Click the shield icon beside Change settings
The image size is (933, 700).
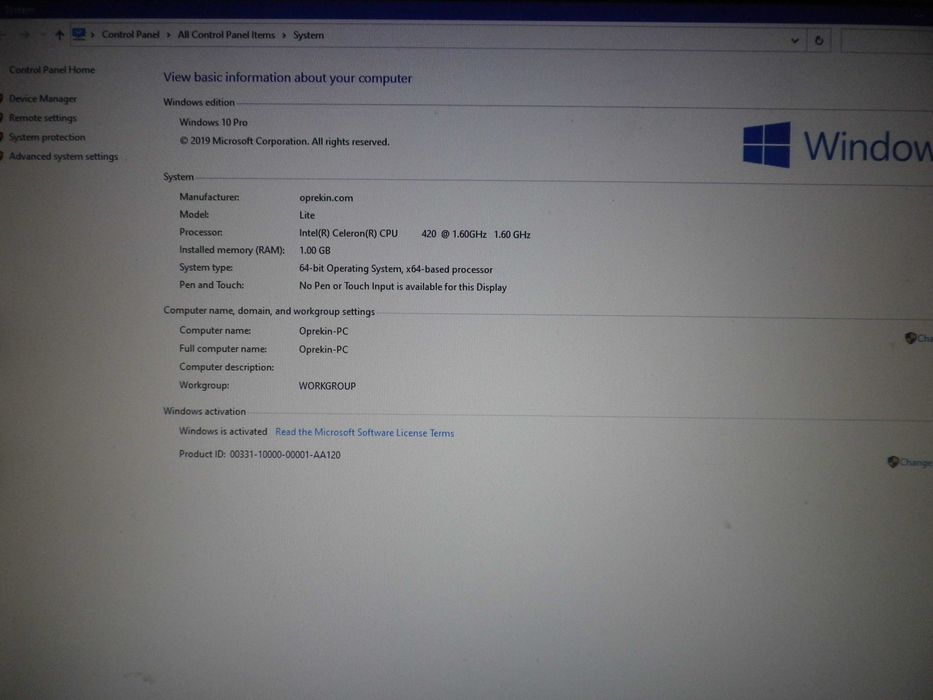[x=910, y=338]
